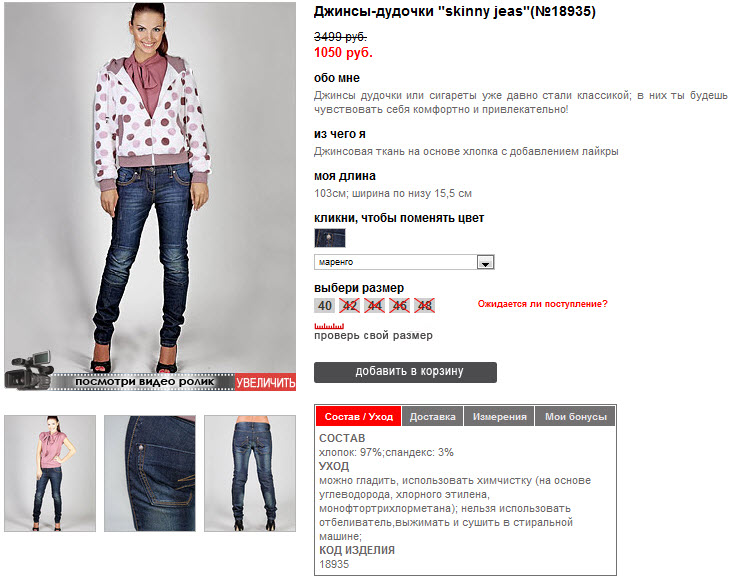This screenshot has width=731, height=577.
Task: Open the Измерения tab
Action: click(499, 417)
